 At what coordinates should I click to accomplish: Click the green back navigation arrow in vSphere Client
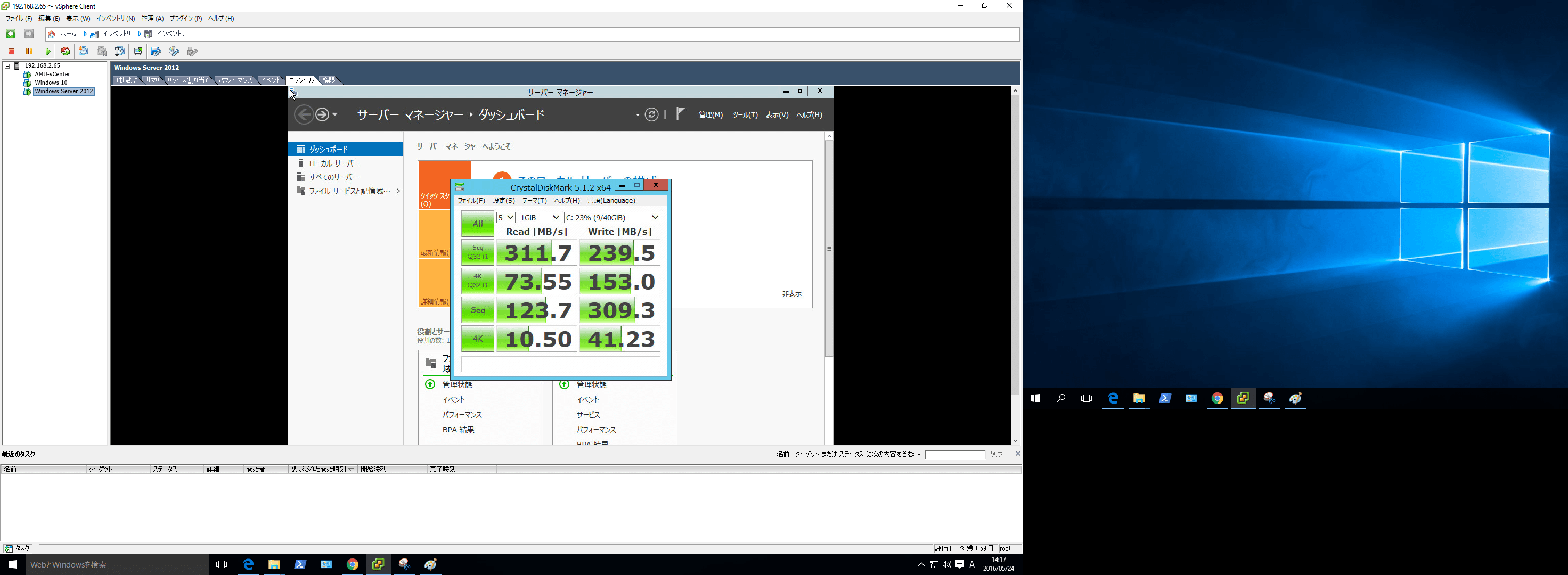[10, 34]
